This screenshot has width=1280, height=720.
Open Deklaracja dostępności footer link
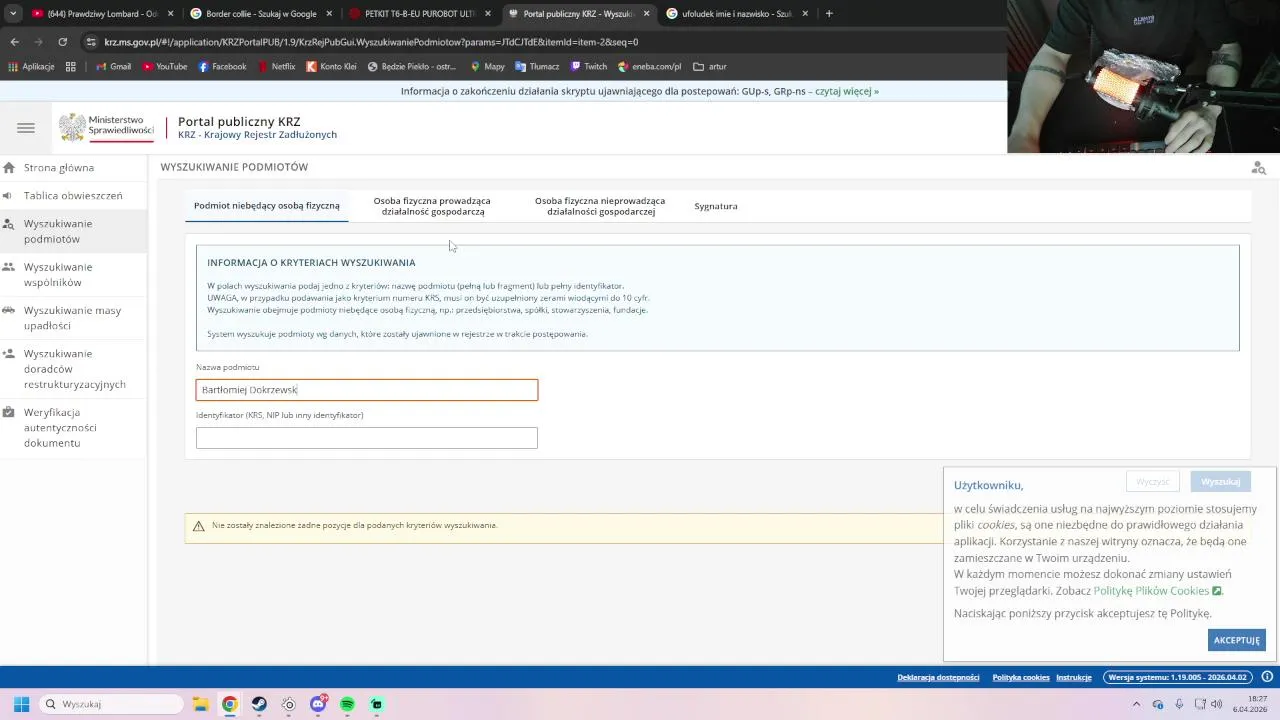tap(938, 677)
